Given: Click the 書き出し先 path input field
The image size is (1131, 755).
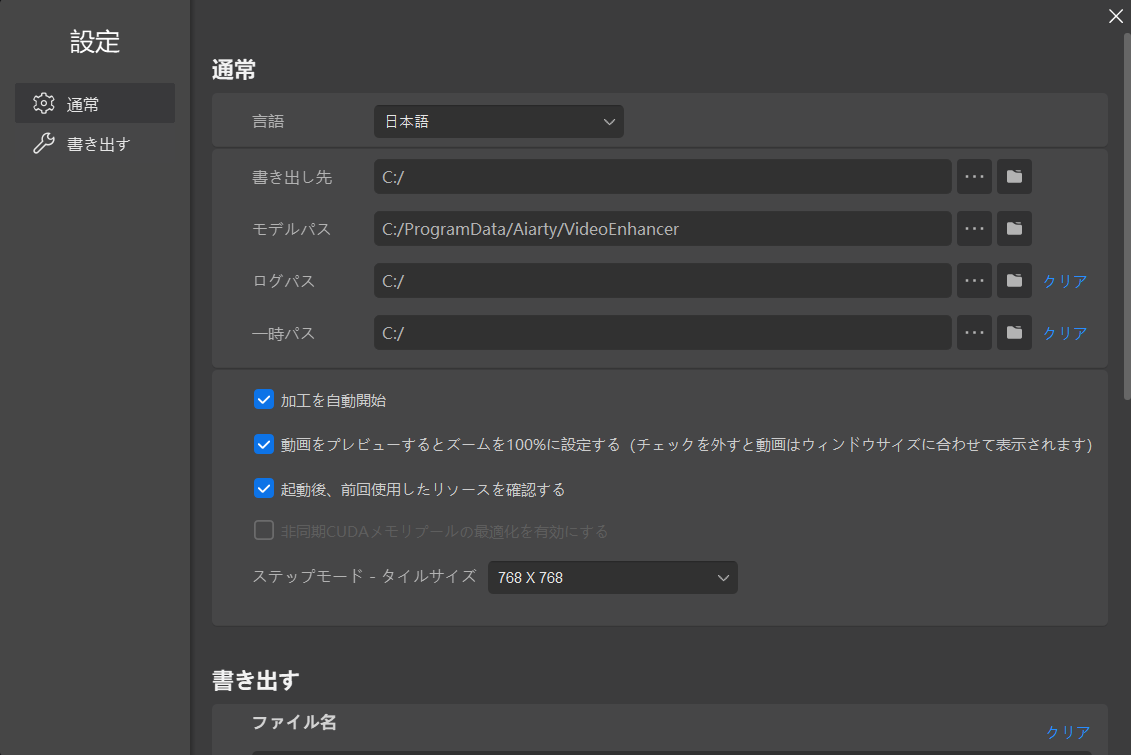Looking at the screenshot, I should point(662,177).
